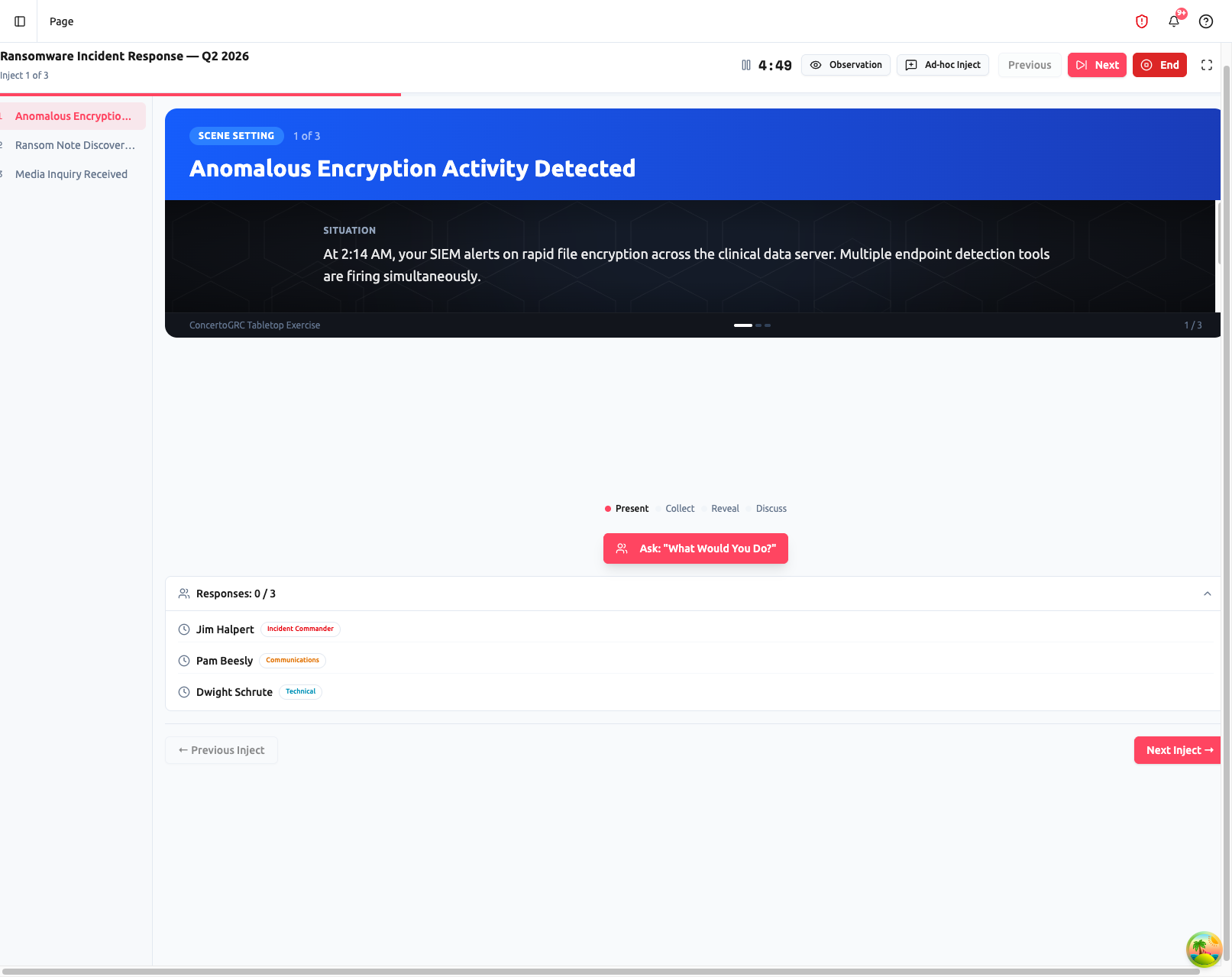Collapse the Responses panel chevron
Image resolution: width=1232 pixels, height=977 pixels.
click(x=1208, y=594)
